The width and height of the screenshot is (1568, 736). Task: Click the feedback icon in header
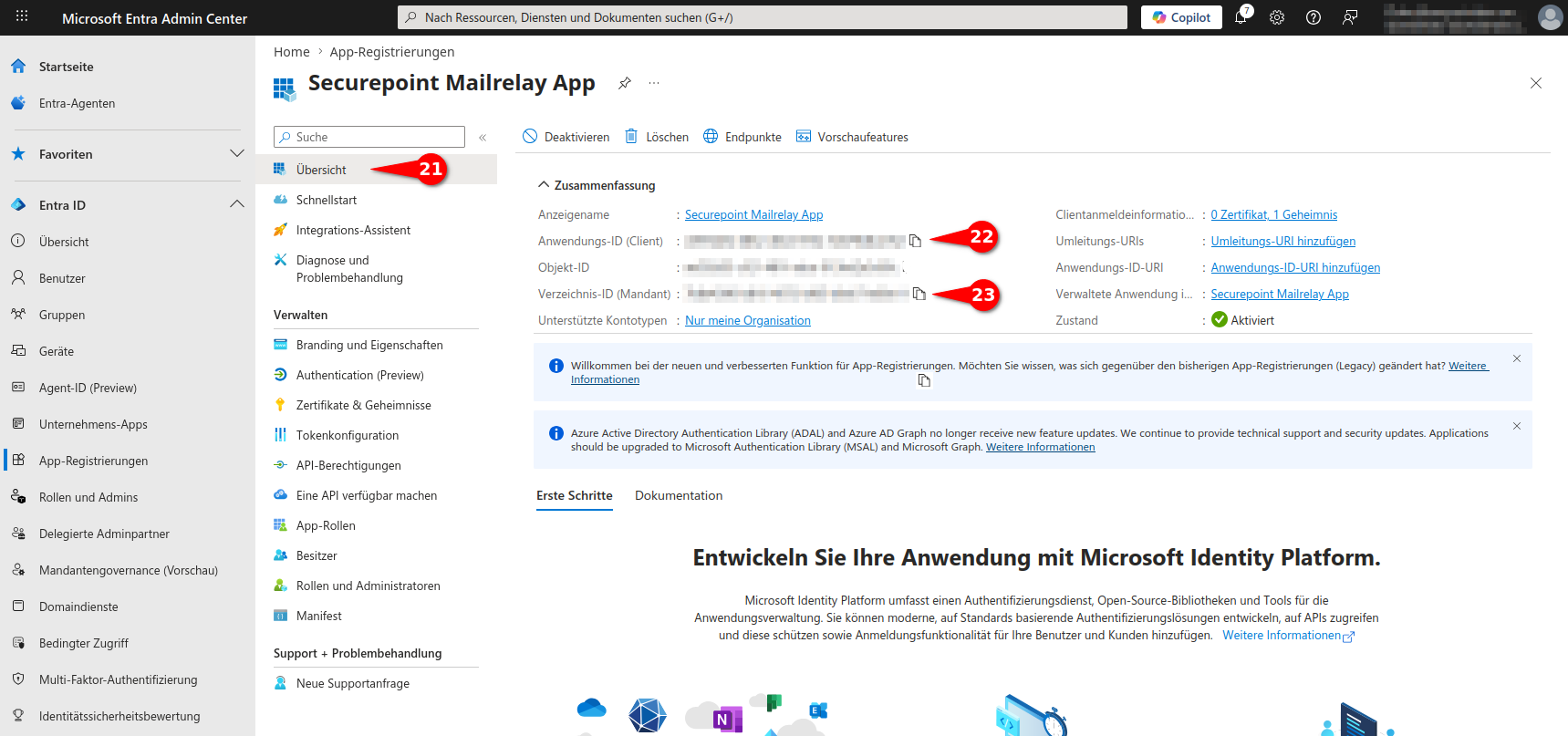pyautogui.click(x=1350, y=17)
